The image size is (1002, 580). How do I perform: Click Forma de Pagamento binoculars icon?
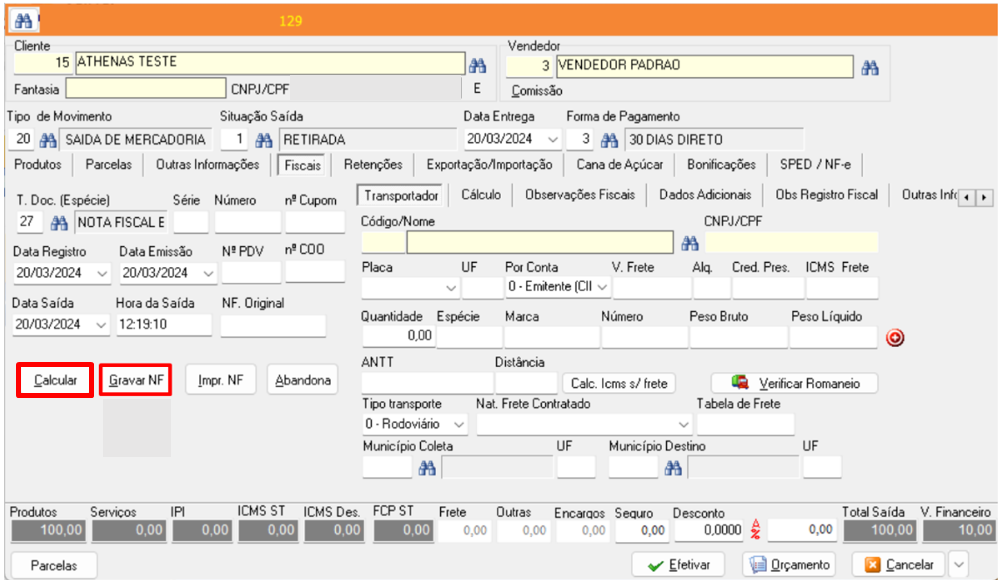(609, 140)
